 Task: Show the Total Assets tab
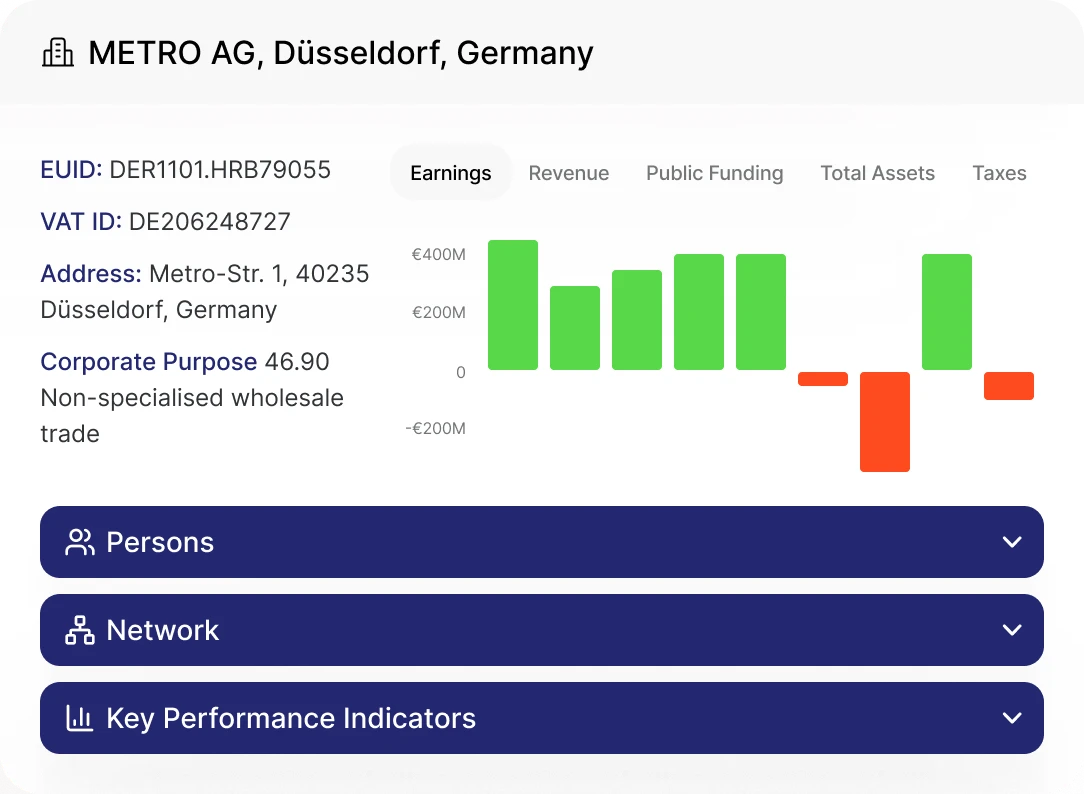coord(877,173)
